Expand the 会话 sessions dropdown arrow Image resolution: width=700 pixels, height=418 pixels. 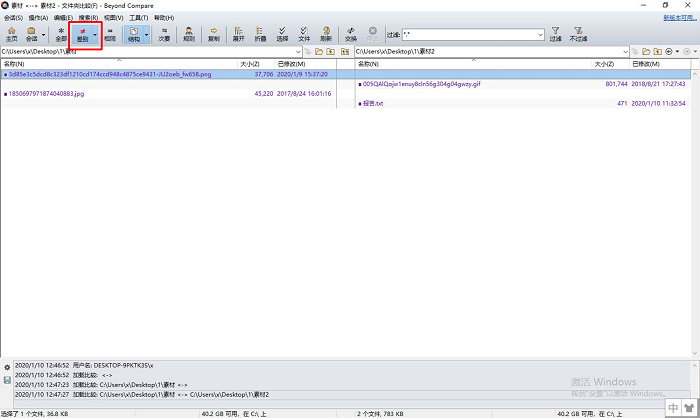point(43,34)
